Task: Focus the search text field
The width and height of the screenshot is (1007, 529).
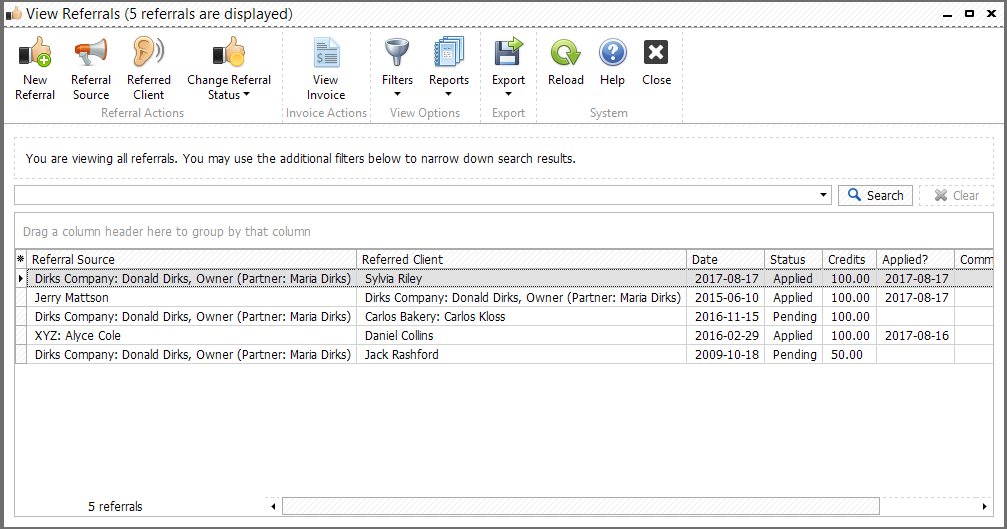Action: (416, 195)
